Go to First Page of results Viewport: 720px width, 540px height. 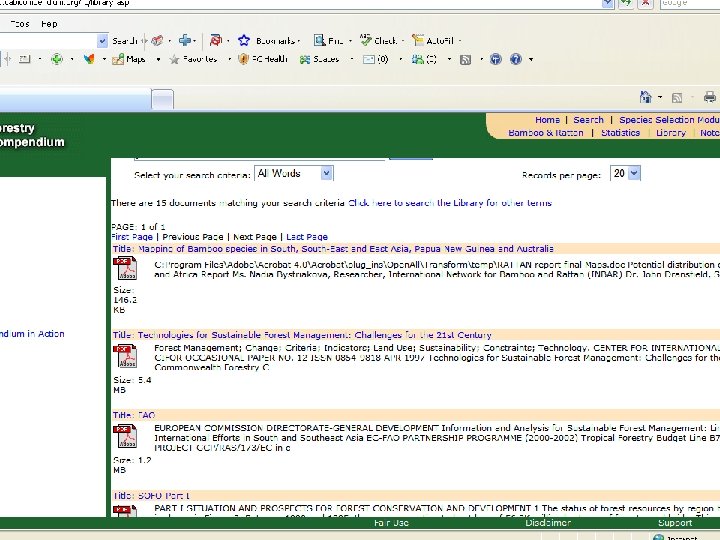click(132, 237)
